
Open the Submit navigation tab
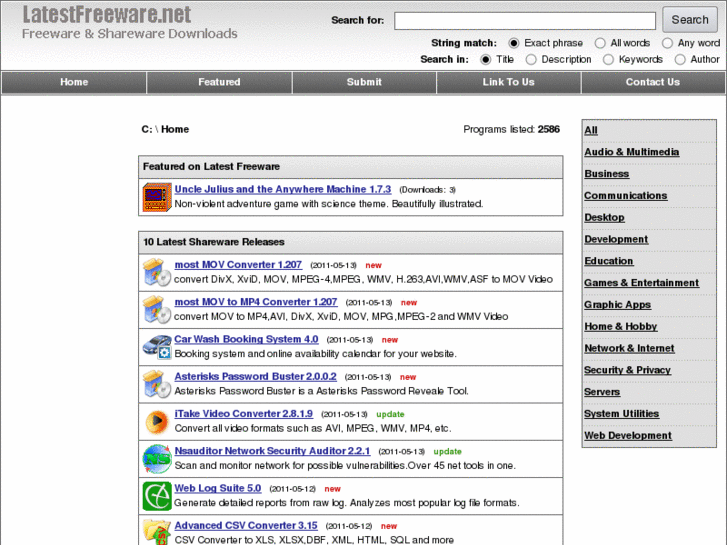click(x=364, y=82)
